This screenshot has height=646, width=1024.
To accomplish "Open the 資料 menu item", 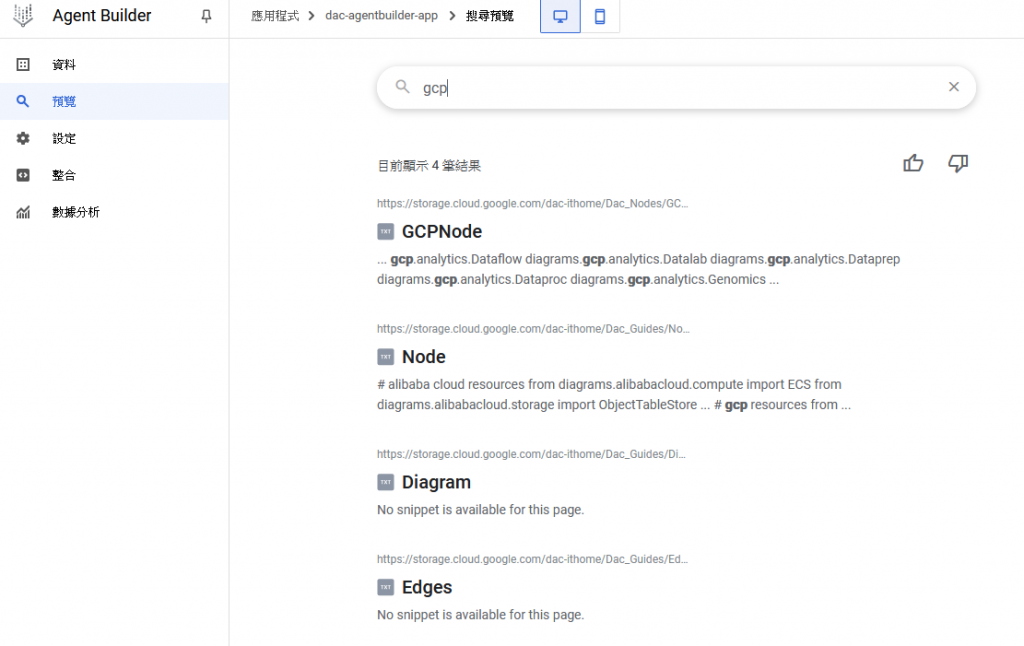I will pyautogui.click(x=114, y=65).
